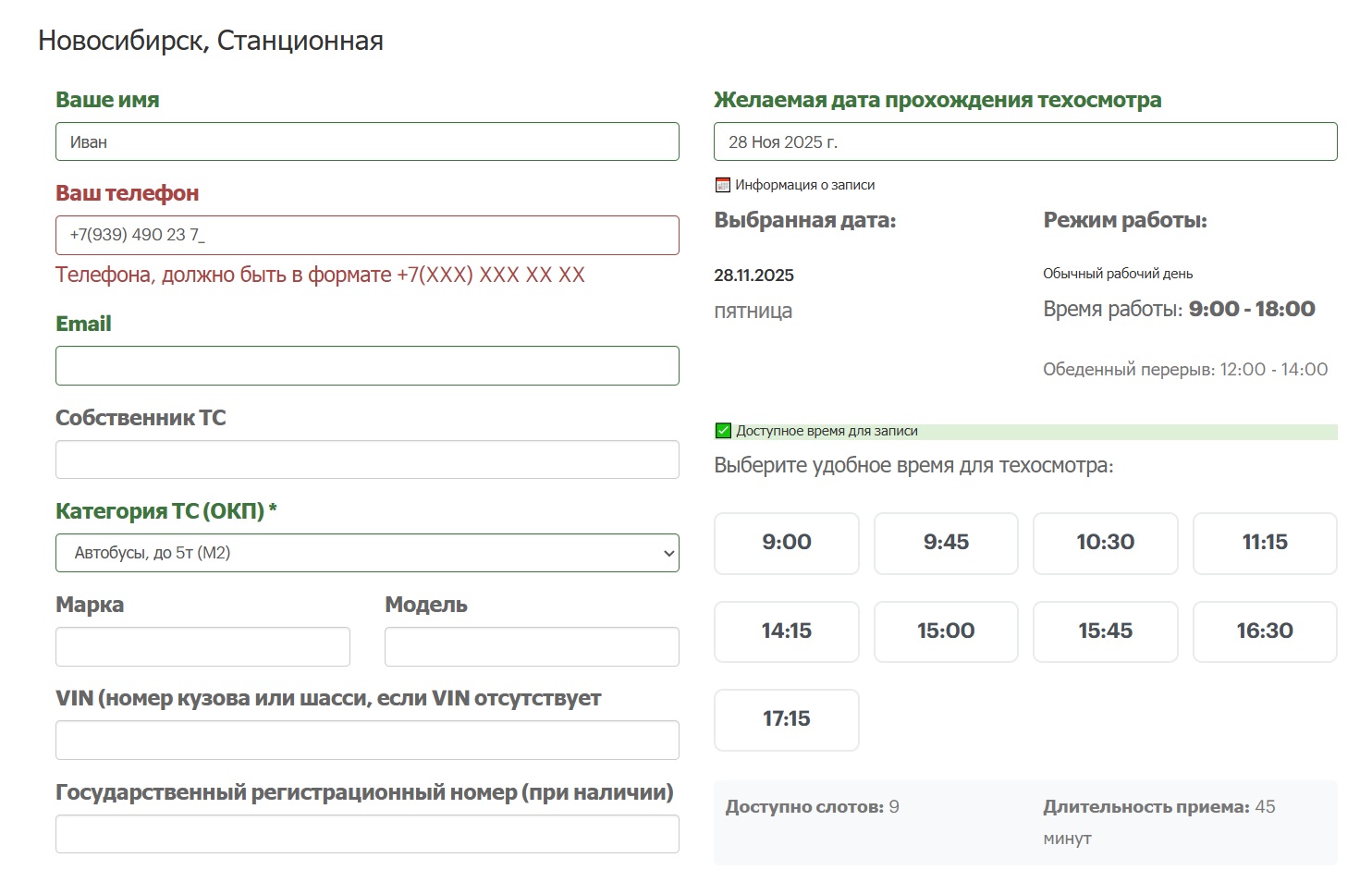Focus the Марка text field
Viewport: 1372px width, 870px height.
tap(202, 646)
